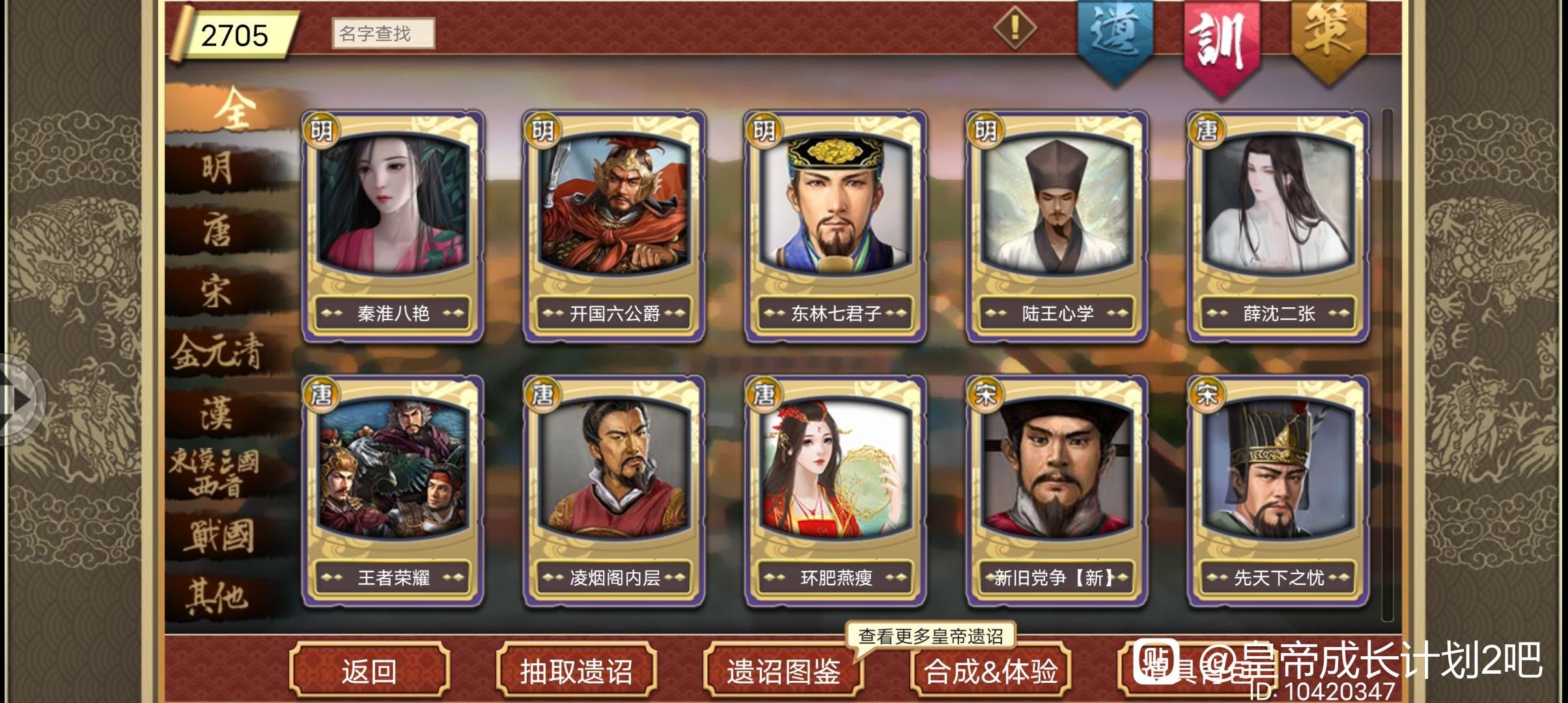
Task: Click the exclamation mark info icon
Action: click(1015, 27)
